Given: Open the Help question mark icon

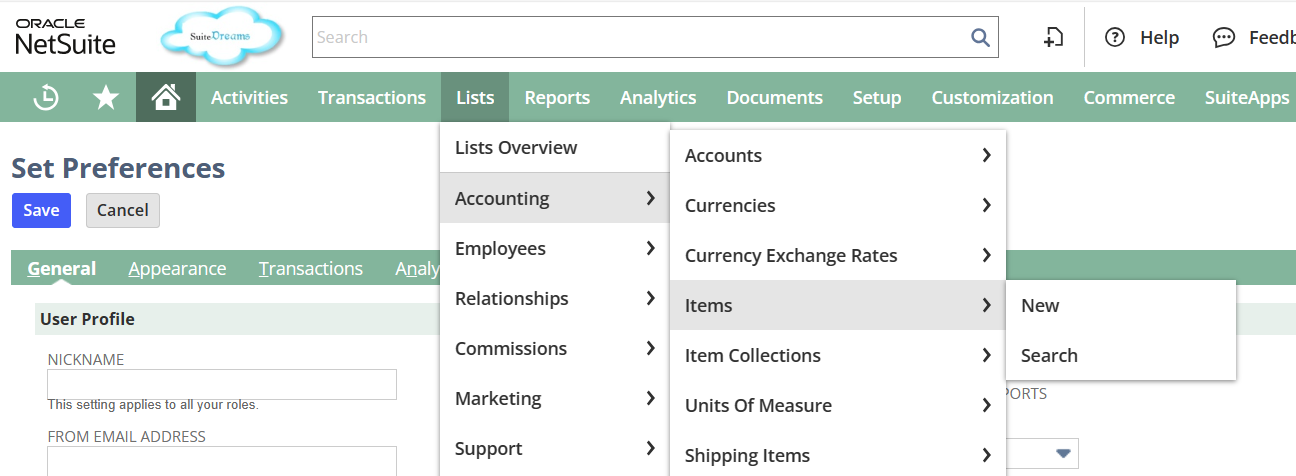Looking at the screenshot, I should [x=1115, y=37].
